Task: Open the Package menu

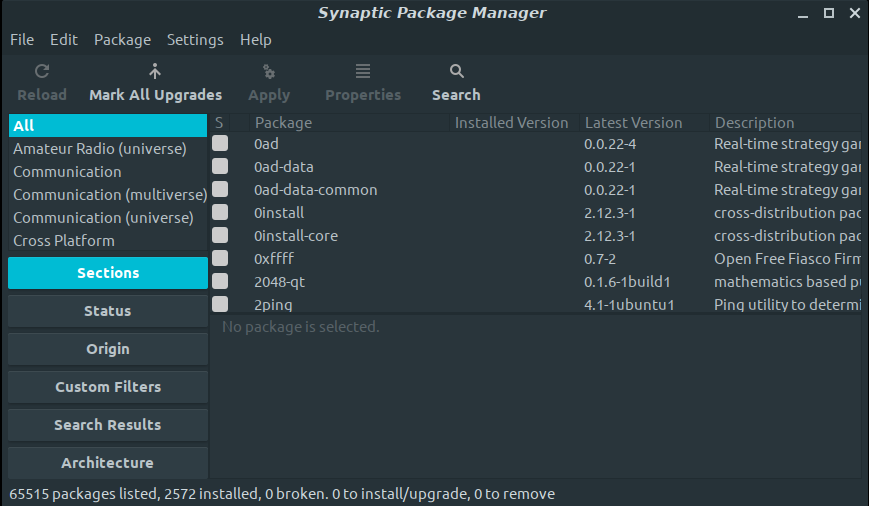Action: (x=122, y=40)
